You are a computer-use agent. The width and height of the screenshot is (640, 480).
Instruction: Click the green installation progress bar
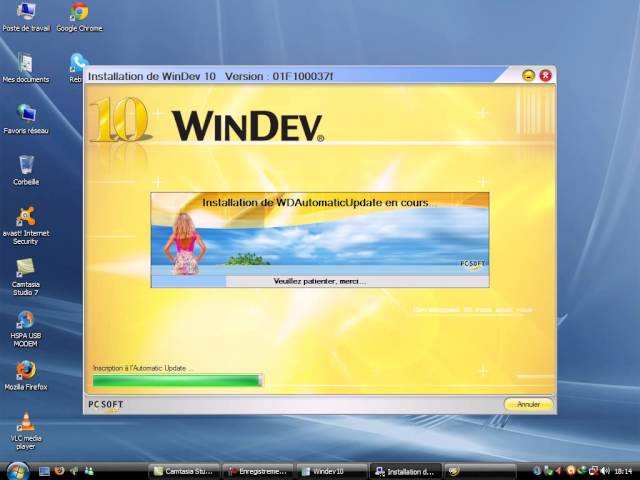pos(177,380)
